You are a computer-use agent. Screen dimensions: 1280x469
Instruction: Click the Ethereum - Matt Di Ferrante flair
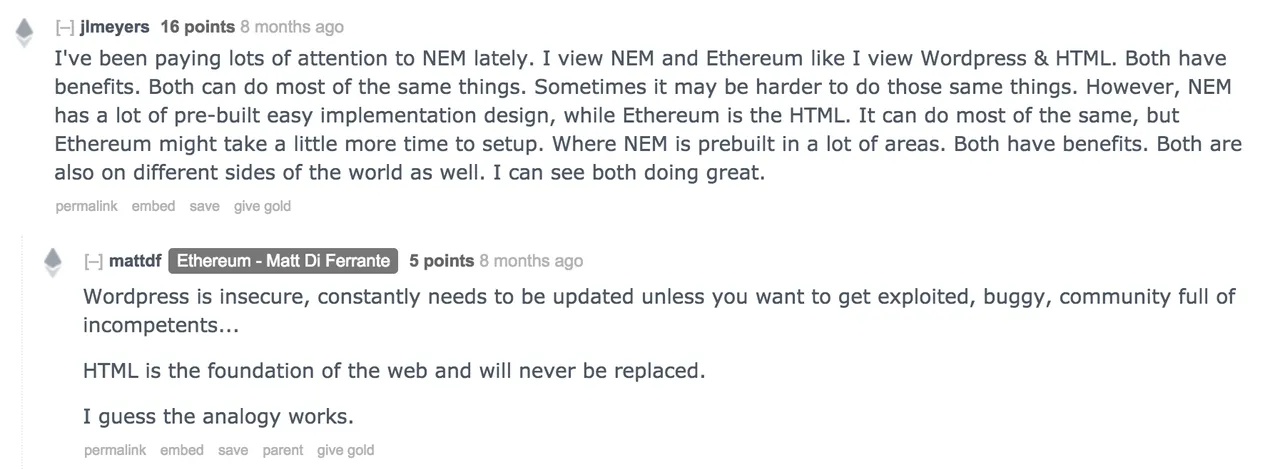pos(283,261)
